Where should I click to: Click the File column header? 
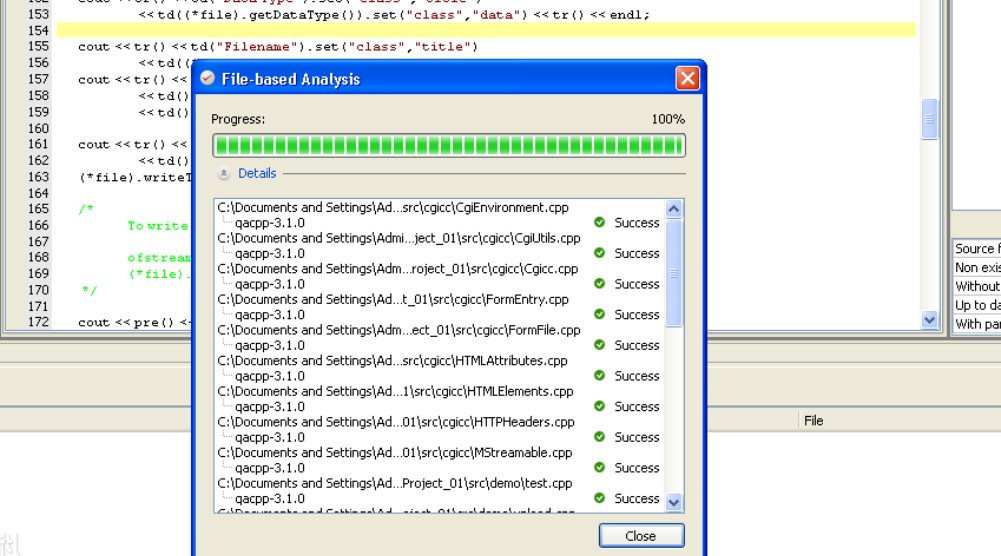tap(814, 421)
